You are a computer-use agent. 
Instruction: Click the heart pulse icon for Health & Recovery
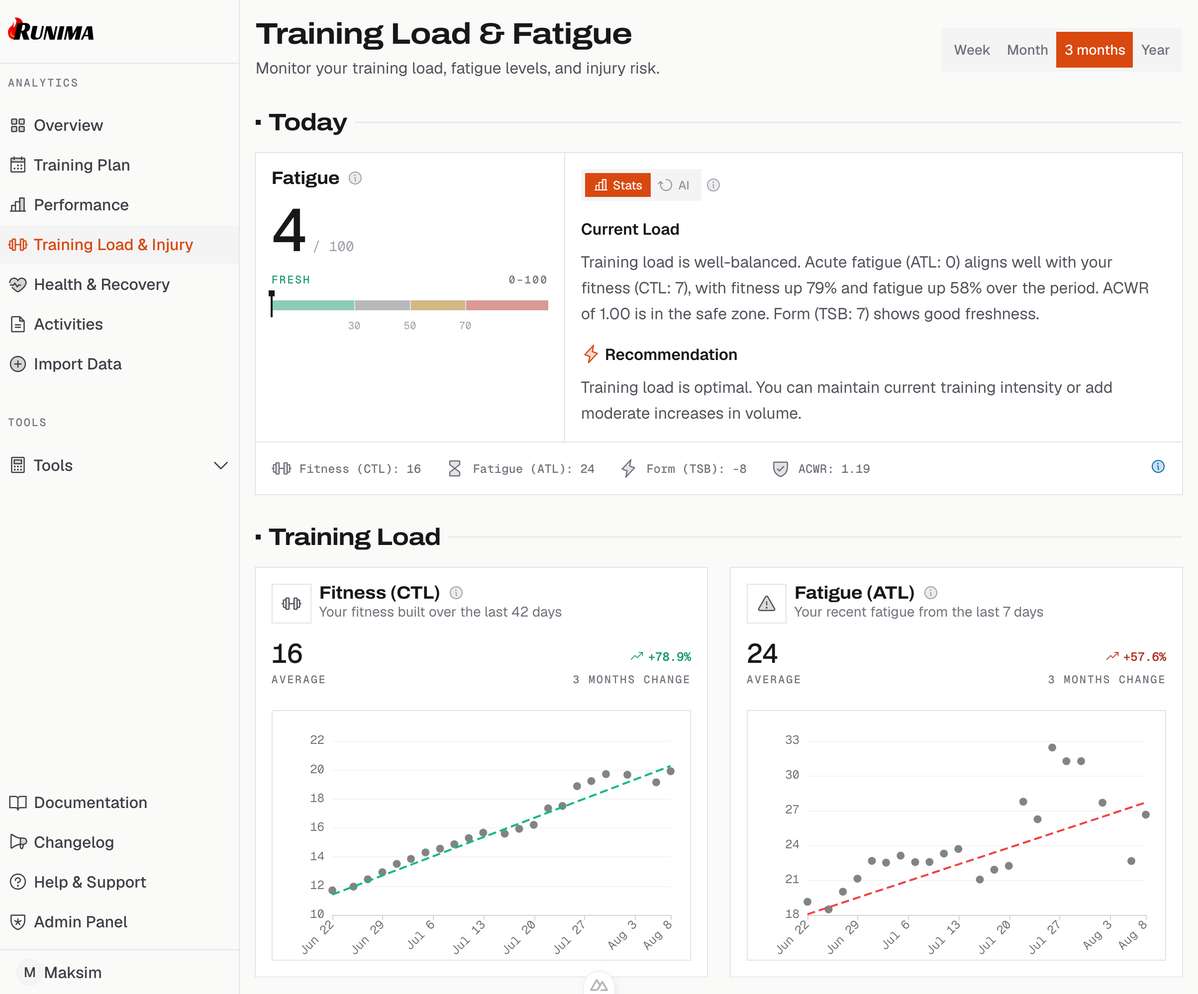pyautogui.click(x=18, y=284)
